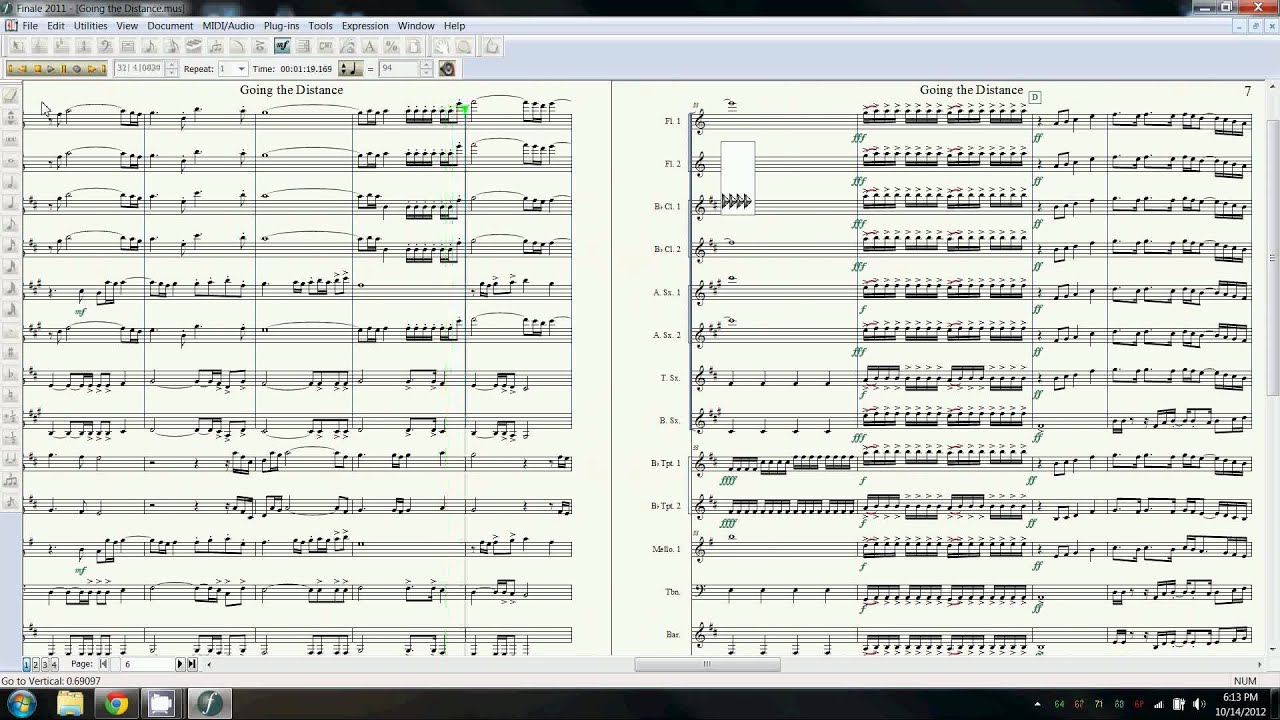Viewport: 1280px width, 720px height.
Task: Click the eraser in the entry palette
Action: [x=11, y=95]
